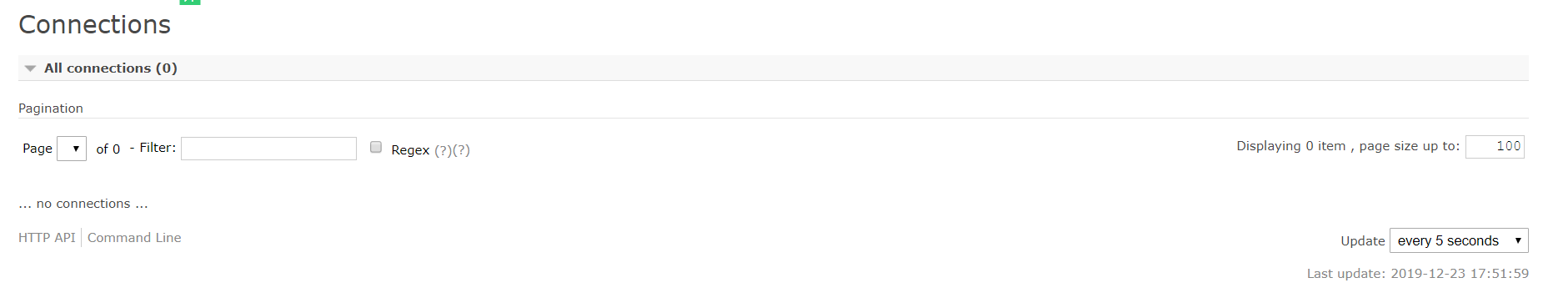
Task: Click the Filter: label
Action: tap(158, 148)
